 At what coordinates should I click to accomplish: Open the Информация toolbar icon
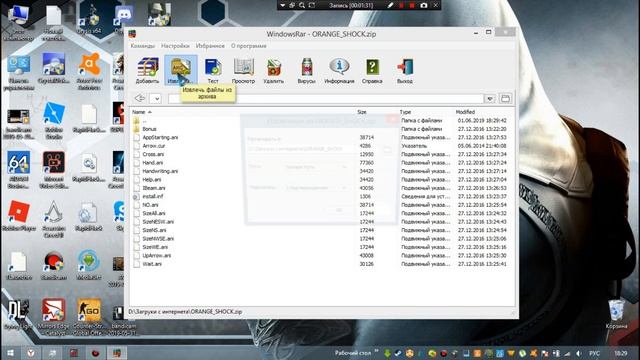click(x=339, y=70)
